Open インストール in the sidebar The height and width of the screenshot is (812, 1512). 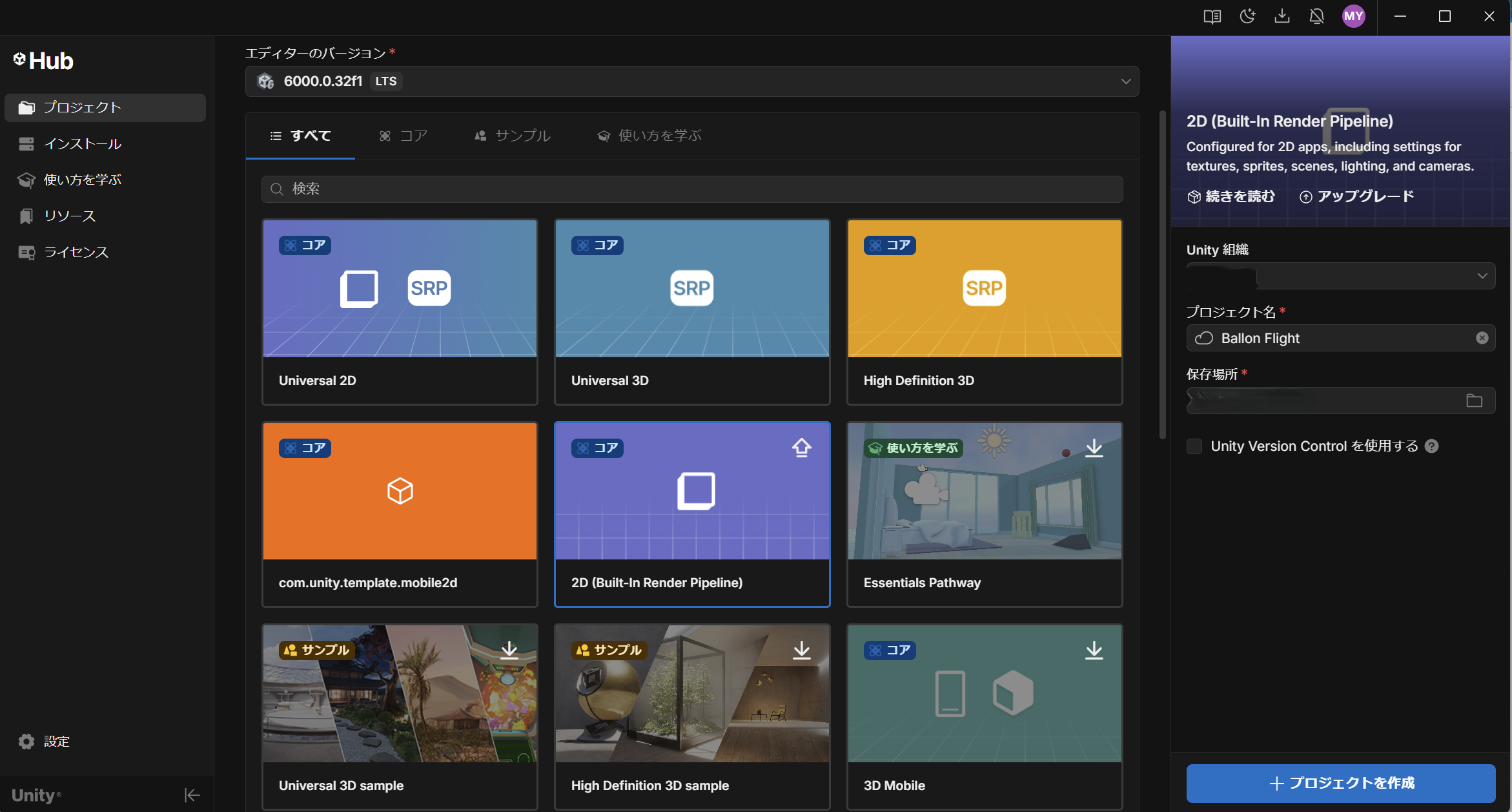82,144
